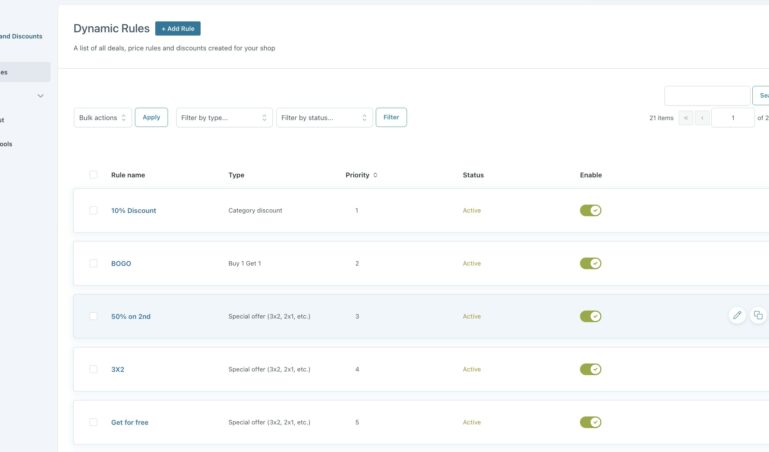769x452 pixels.
Task: Disable the 10% Discount rule toggle
Action: pos(590,211)
